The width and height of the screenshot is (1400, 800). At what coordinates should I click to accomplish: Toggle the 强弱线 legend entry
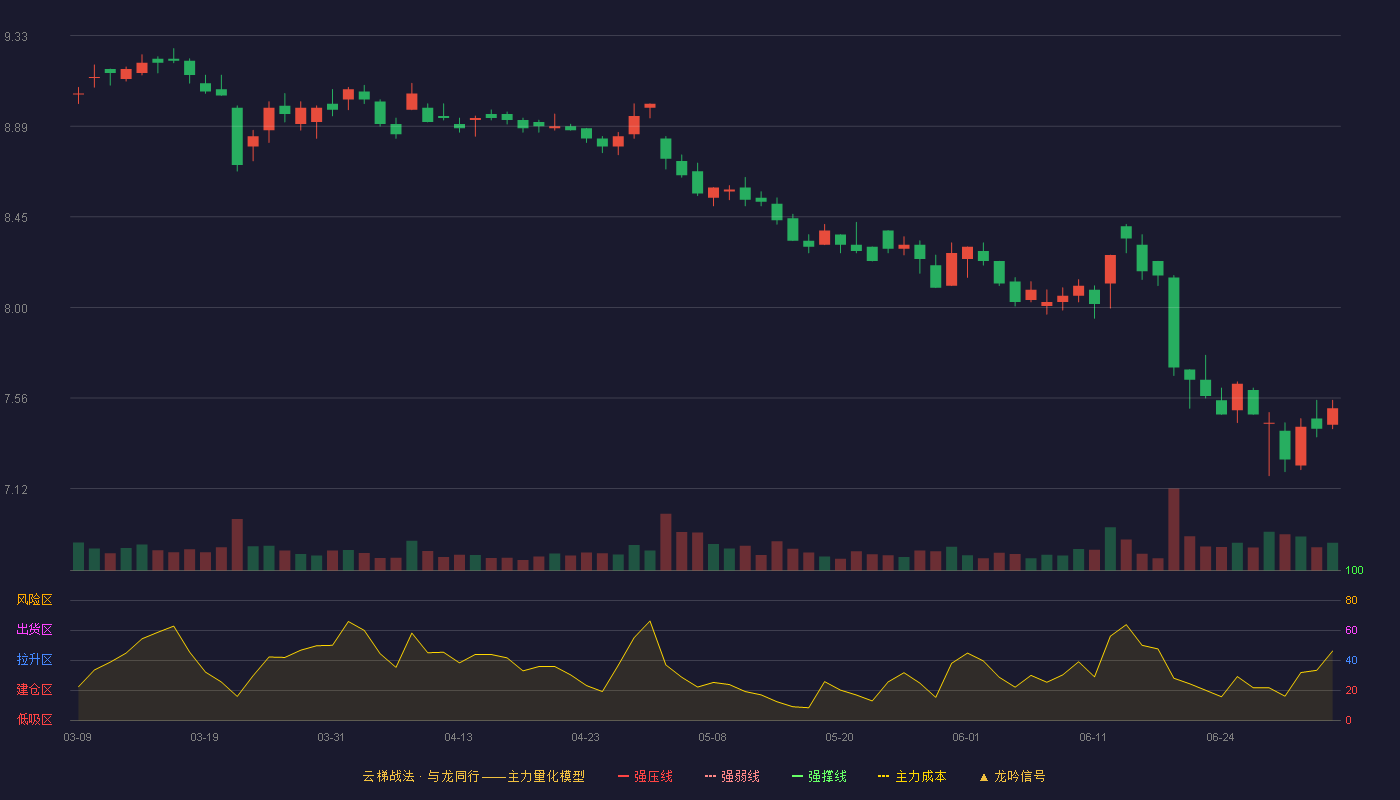(732, 776)
